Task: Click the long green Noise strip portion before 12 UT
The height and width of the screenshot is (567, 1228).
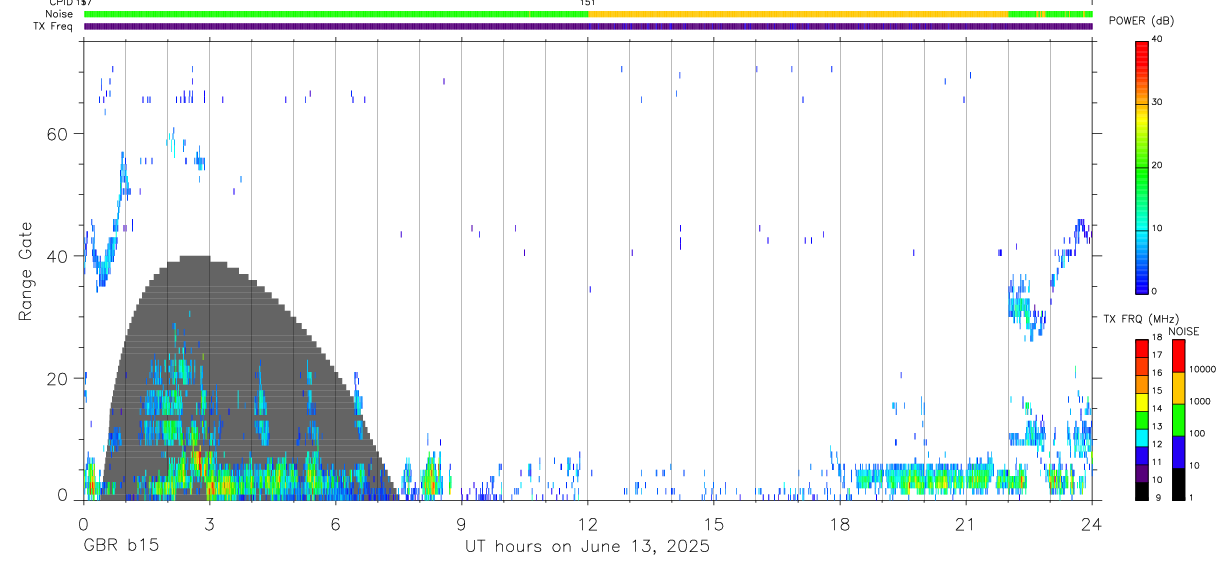Action: tap(336, 14)
